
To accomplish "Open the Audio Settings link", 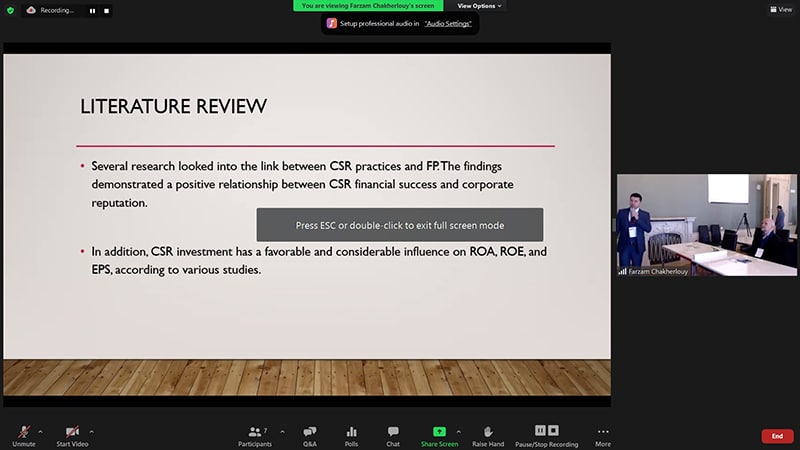I will tap(447, 23).
